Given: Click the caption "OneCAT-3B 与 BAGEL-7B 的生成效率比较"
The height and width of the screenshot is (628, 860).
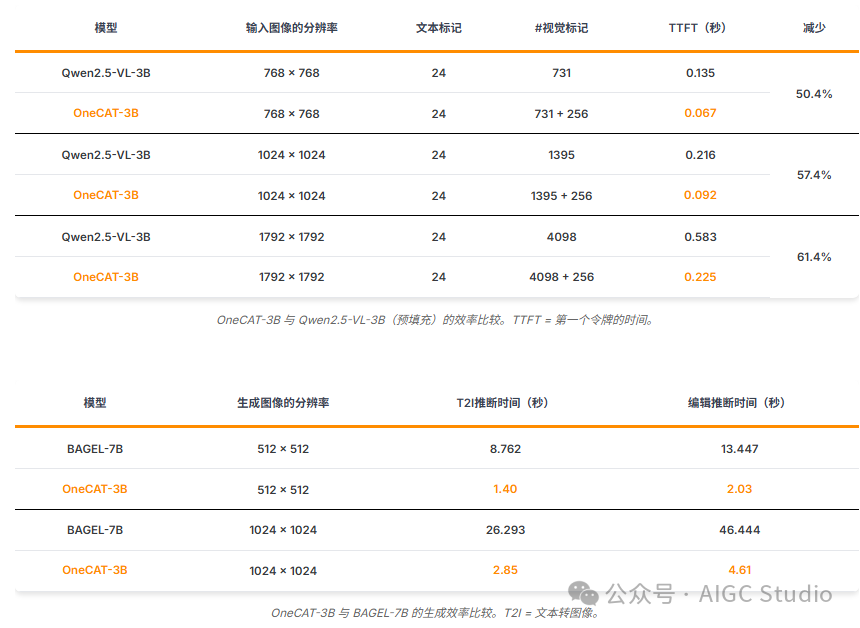Looking at the screenshot, I should point(385,613).
